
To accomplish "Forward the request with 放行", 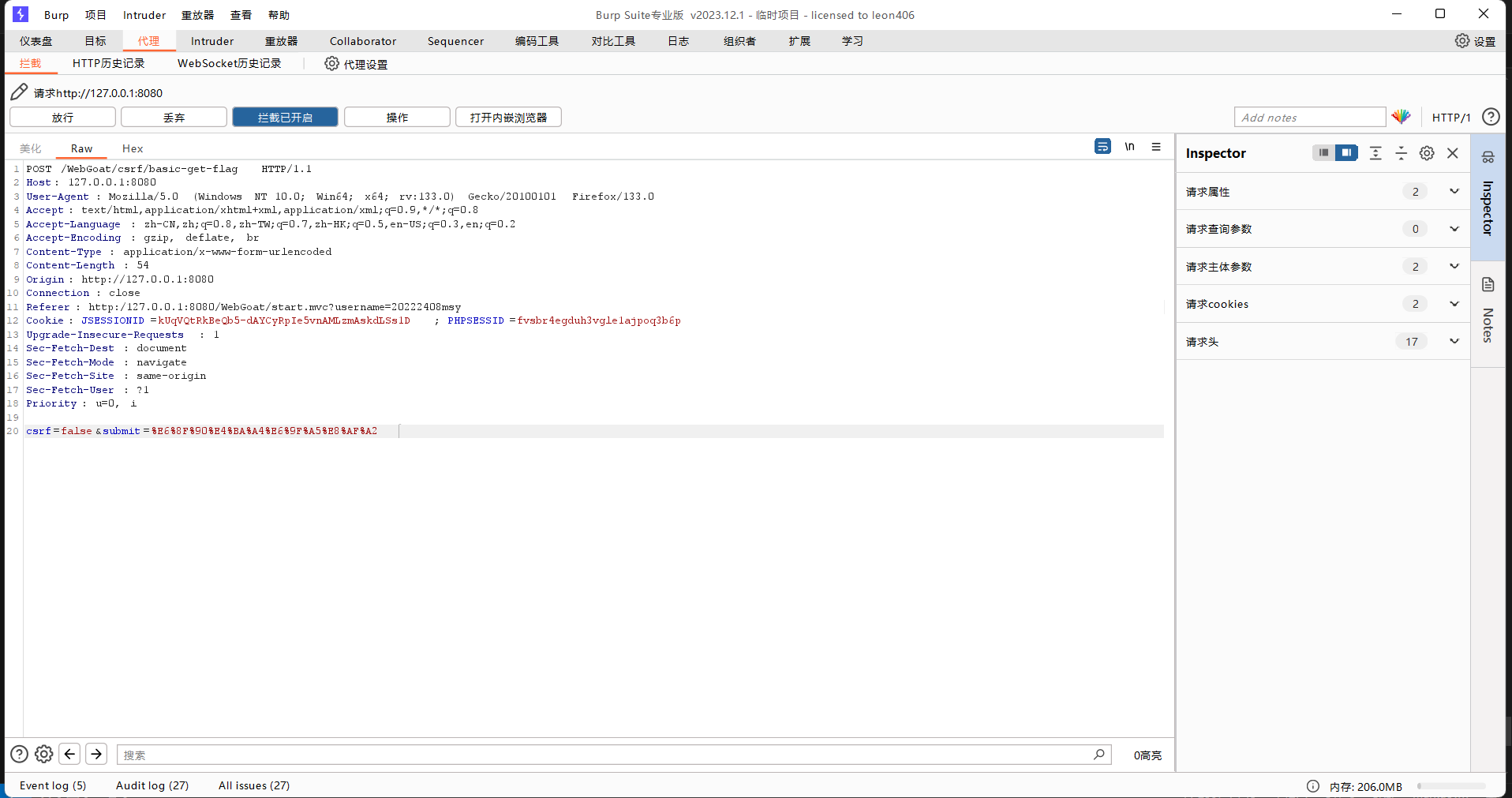I will [62, 117].
